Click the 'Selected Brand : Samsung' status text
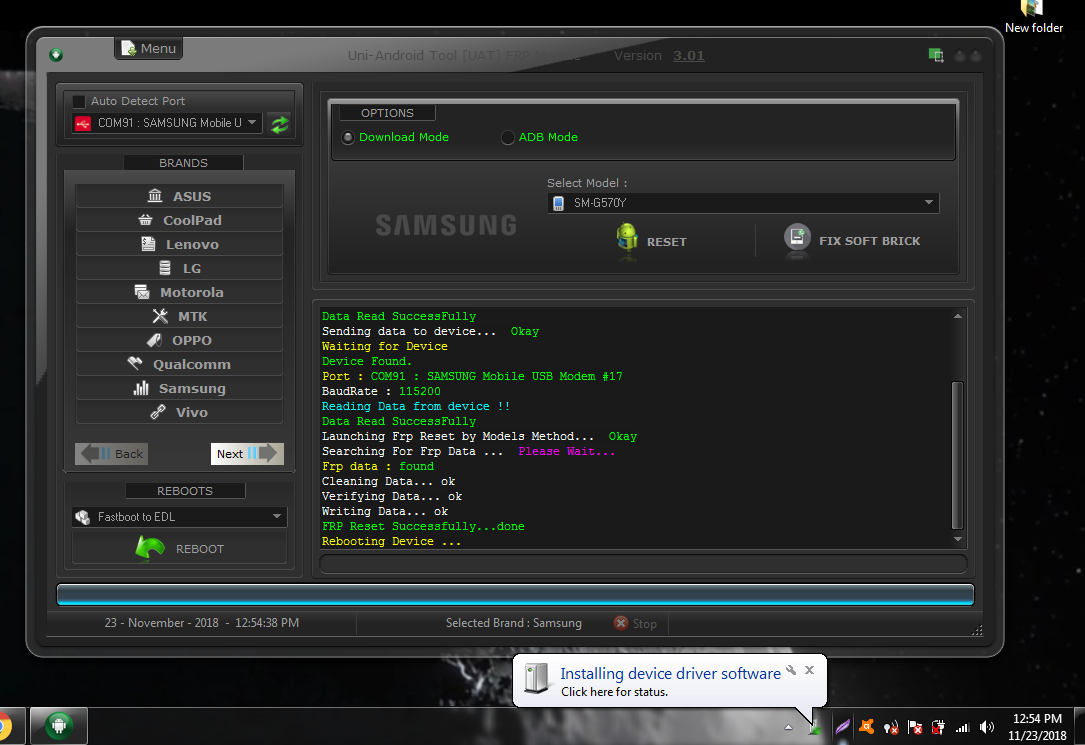1085x745 pixels. tap(513, 623)
